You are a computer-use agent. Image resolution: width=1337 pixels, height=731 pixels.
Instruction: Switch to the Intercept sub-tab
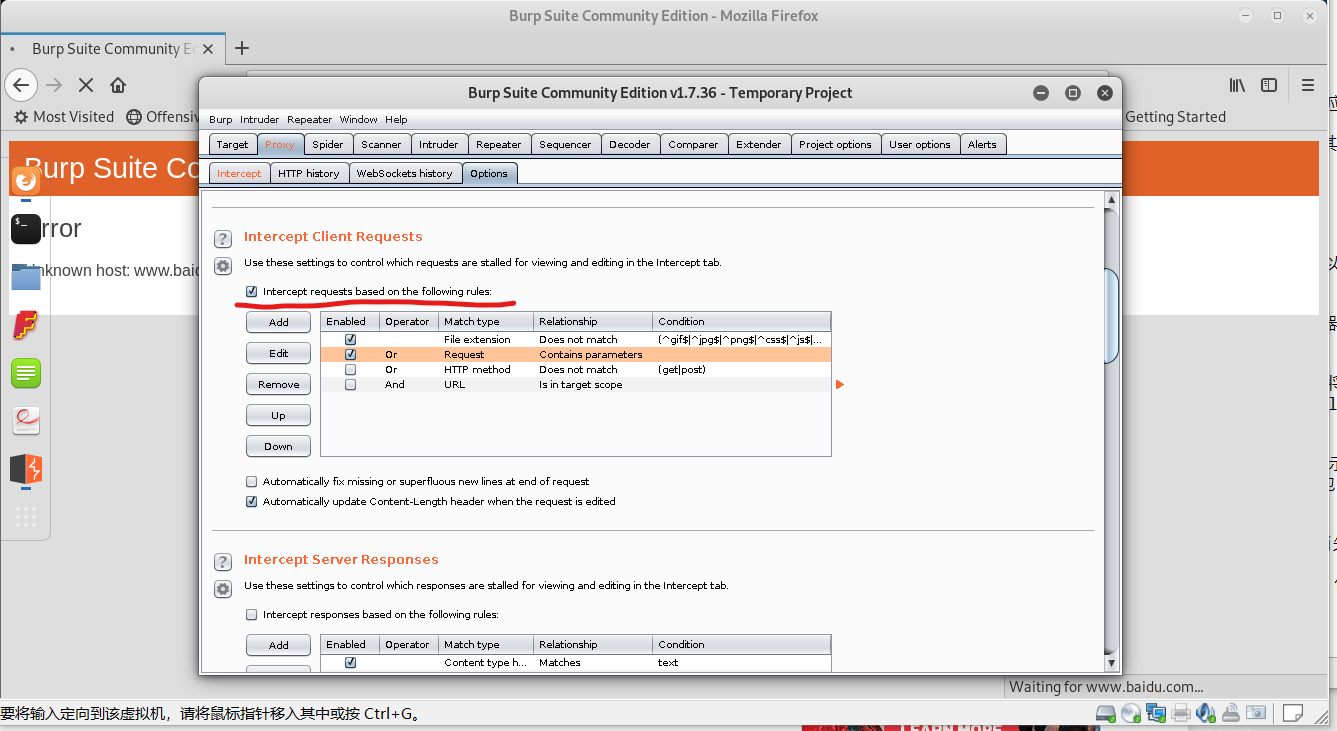239,174
